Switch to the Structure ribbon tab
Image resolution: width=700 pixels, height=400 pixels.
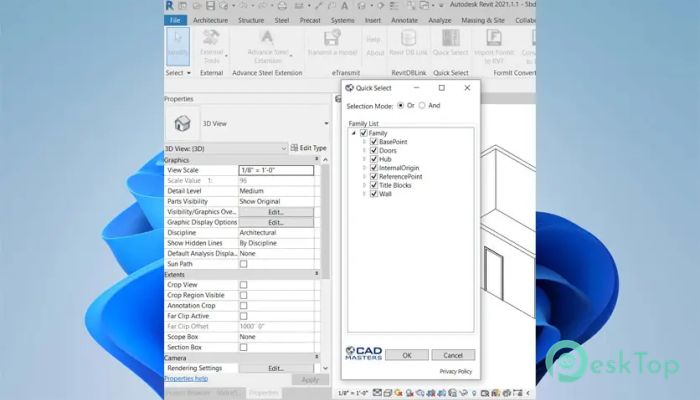pos(251,20)
